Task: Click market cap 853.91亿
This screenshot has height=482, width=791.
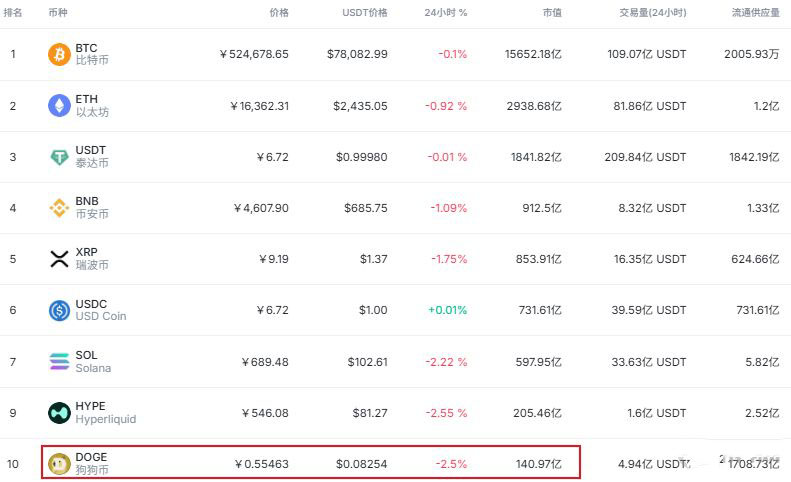Action: [539, 259]
